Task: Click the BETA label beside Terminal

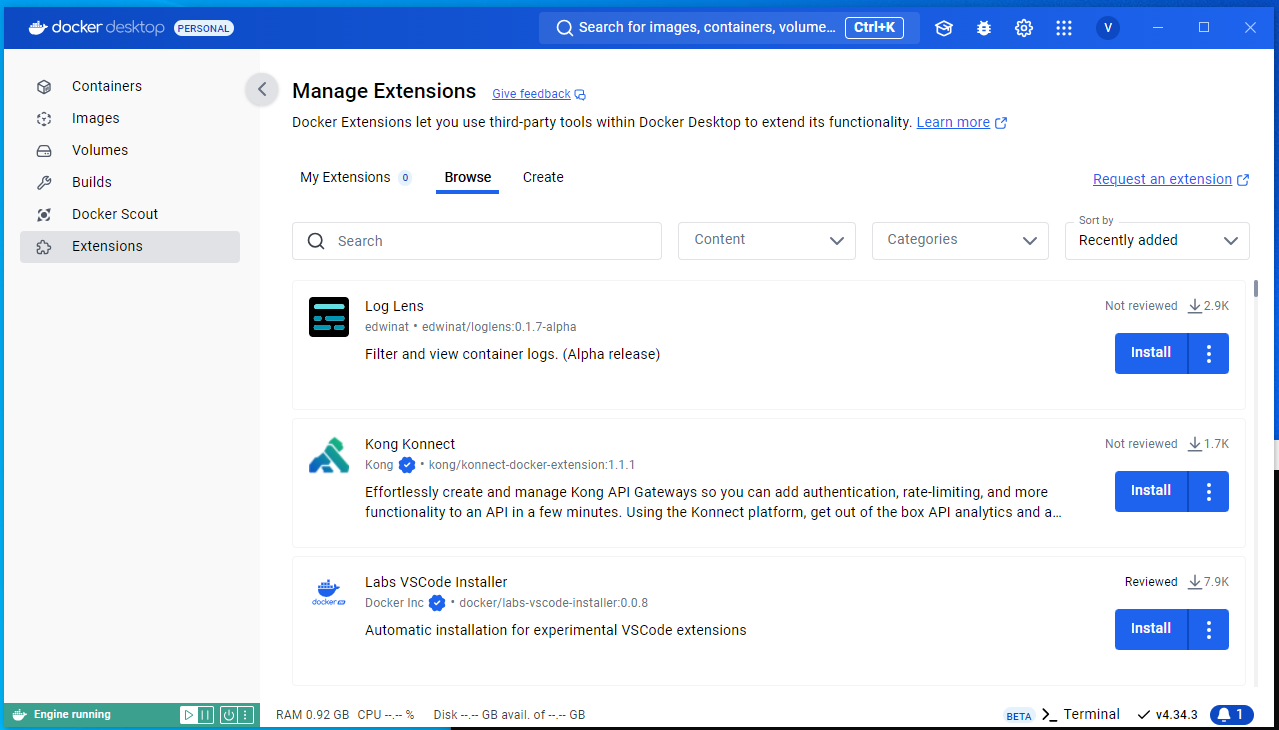Action: pos(1019,716)
